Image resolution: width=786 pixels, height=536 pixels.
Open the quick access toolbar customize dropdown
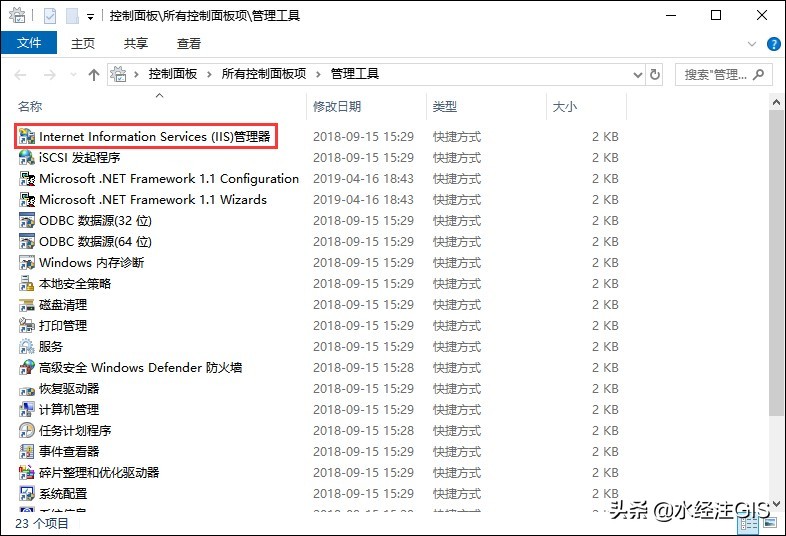pos(90,17)
